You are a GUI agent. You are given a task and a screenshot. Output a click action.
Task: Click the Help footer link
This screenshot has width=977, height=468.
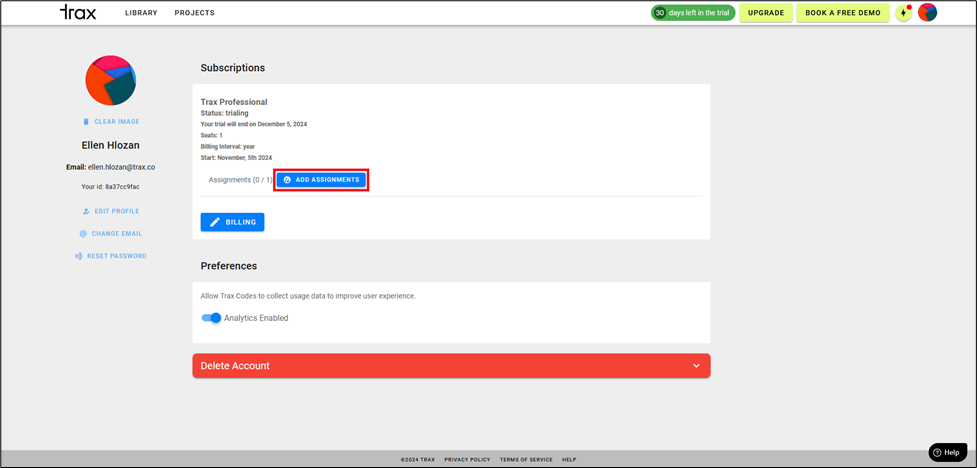pos(569,460)
